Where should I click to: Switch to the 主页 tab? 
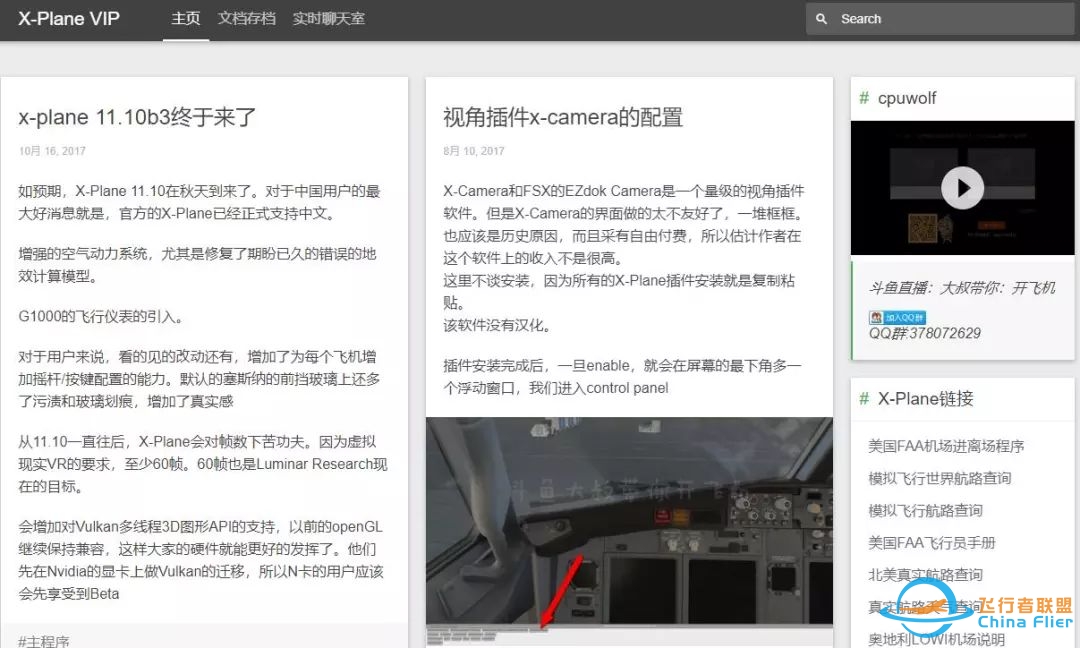coord(186,19)
